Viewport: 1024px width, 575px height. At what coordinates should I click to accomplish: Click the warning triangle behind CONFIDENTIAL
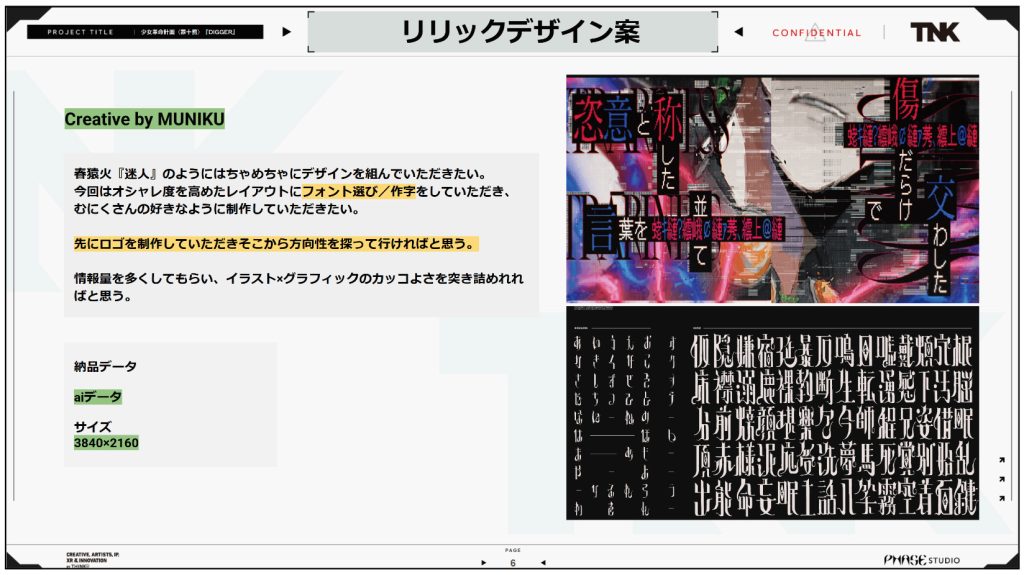click(814, 33)
